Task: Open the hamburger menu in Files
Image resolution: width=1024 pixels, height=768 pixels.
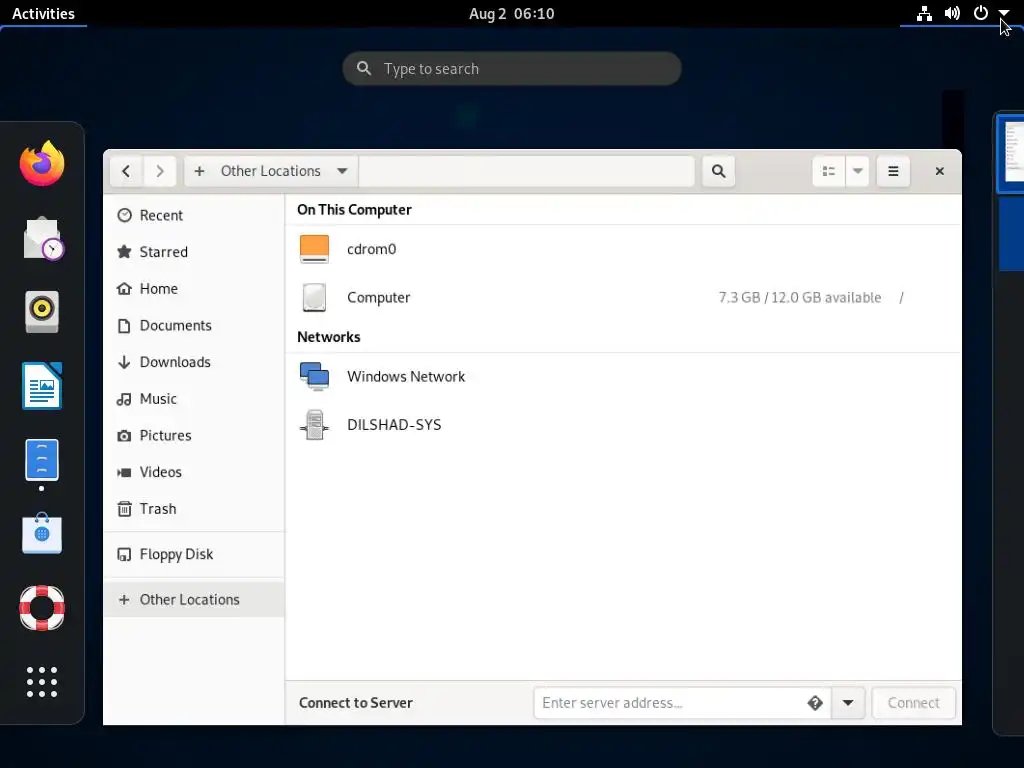Action: point(893,171)
